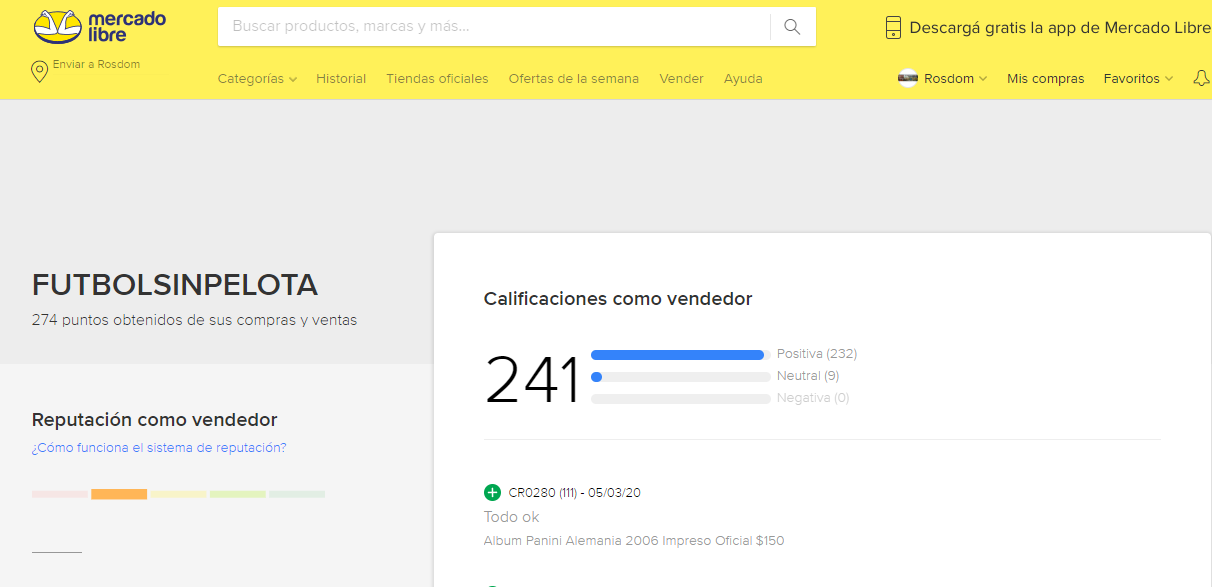Click the empty Negativa rating bar

[681, 399]
